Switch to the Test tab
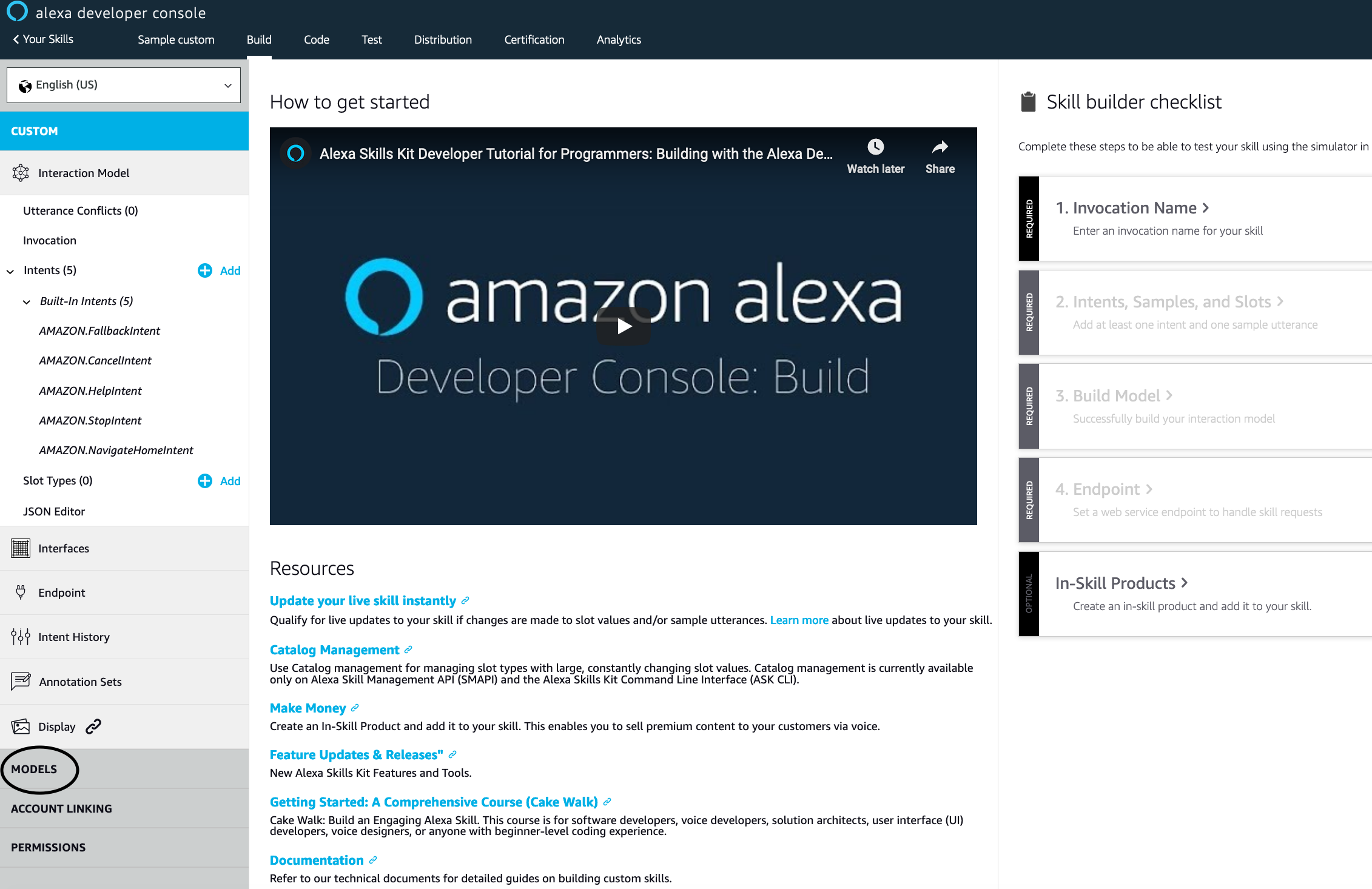This screenshot has width=1372, height=889. click(x=371, y=39)
